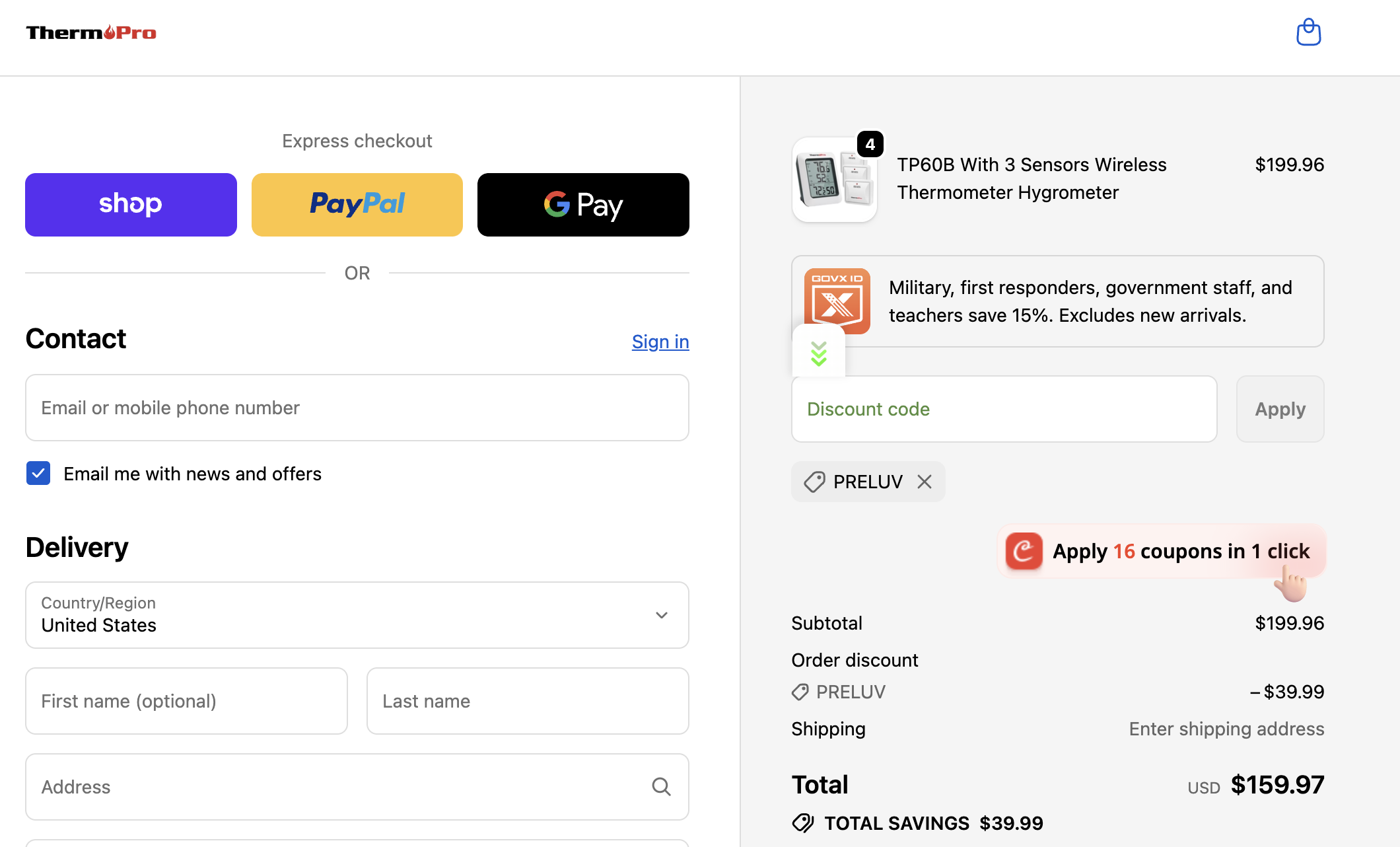Click the green double-chevron expand icon
Viewport: 1400px width, 847px height.
click(x=819, y=353)
